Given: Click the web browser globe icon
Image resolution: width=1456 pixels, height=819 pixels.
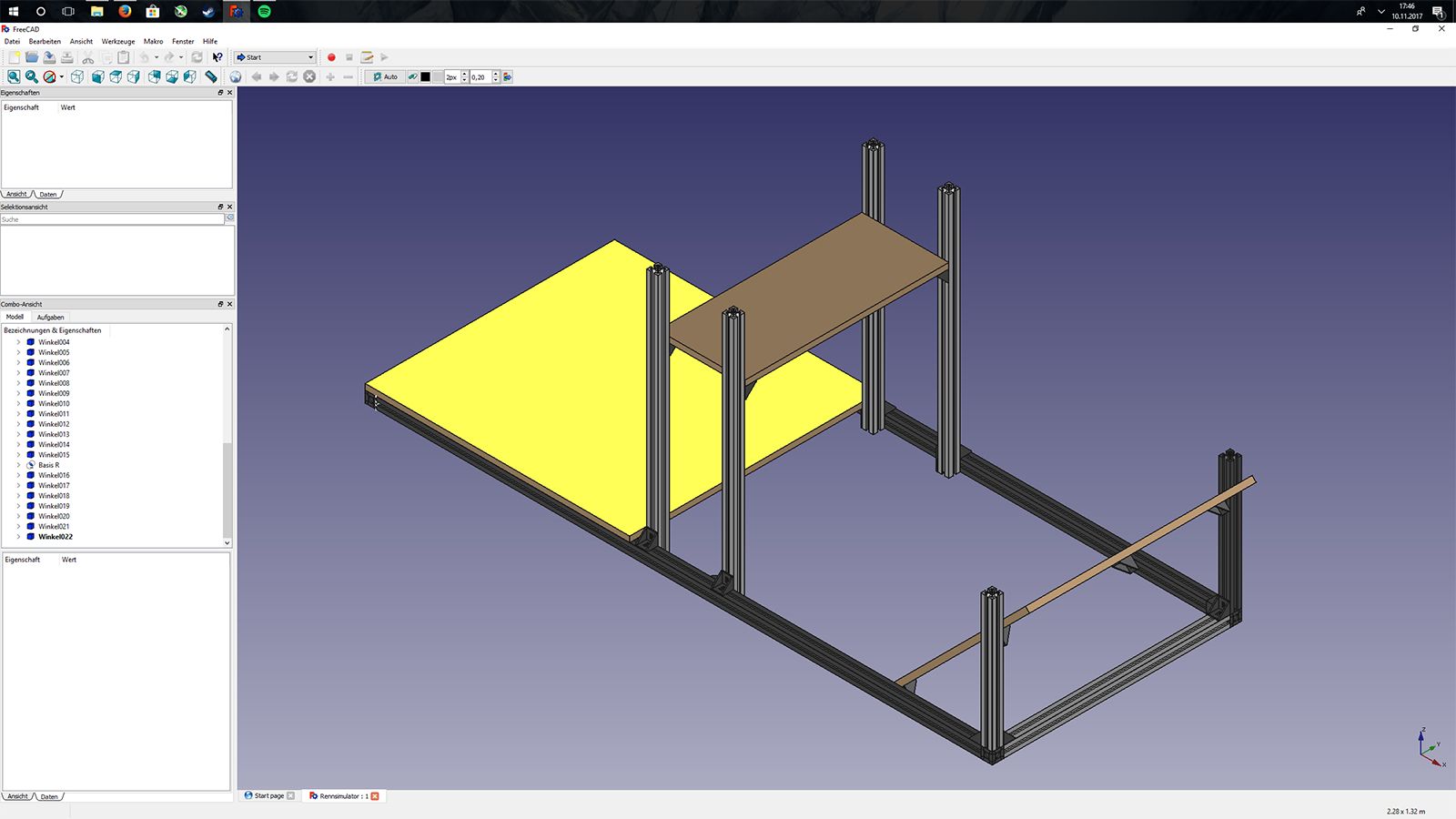Looking at the screenshot, I should click(236, 77).
